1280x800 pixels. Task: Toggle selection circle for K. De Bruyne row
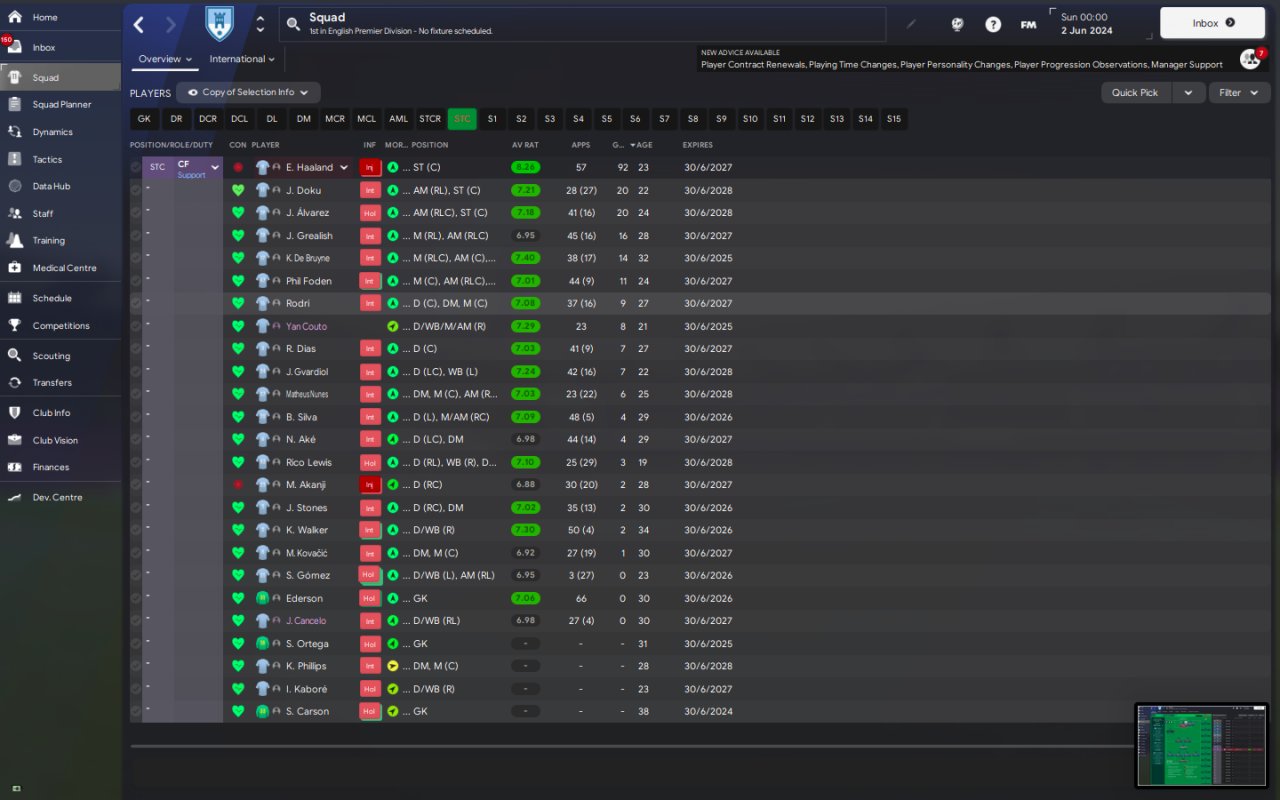coord(136,258)
